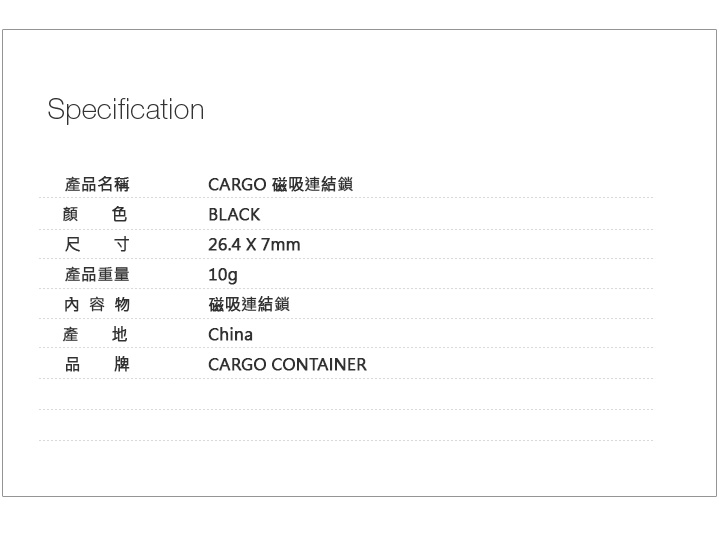Click the empty row below brand
Viewport: 720px width, 554px height.
pyautogui.click(x=345, y=395)
